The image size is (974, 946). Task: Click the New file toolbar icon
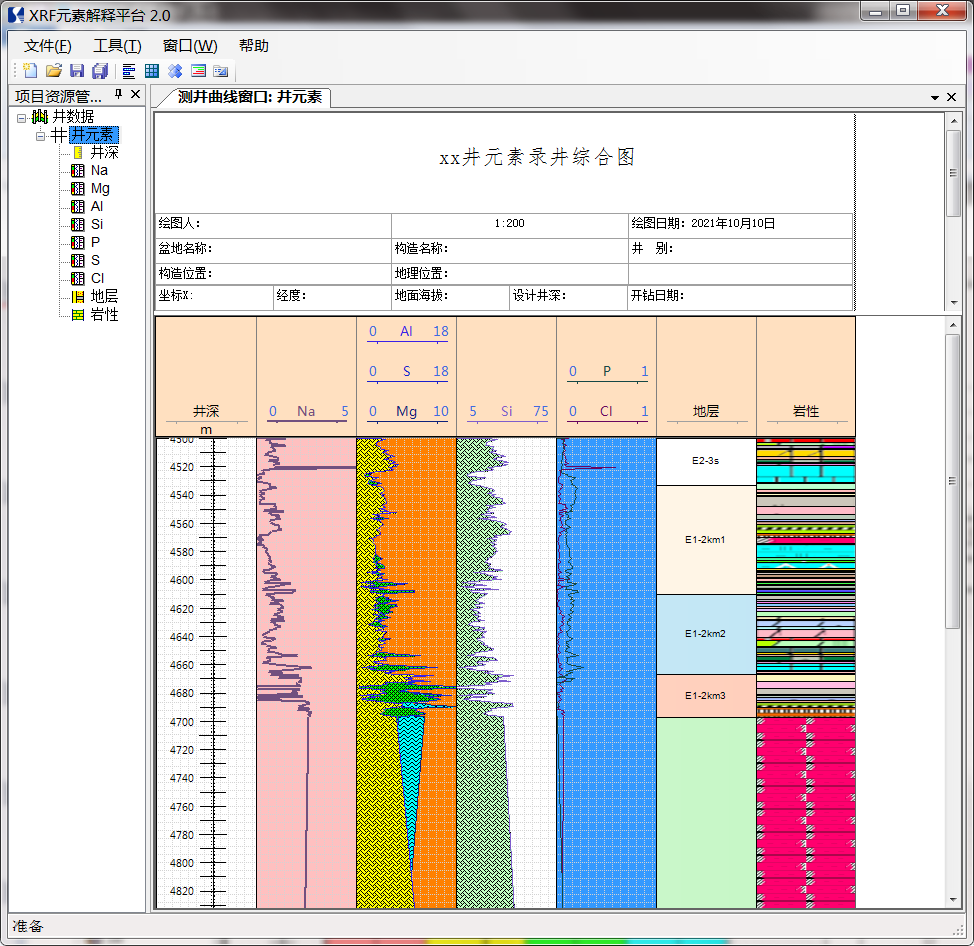point(30,71)
